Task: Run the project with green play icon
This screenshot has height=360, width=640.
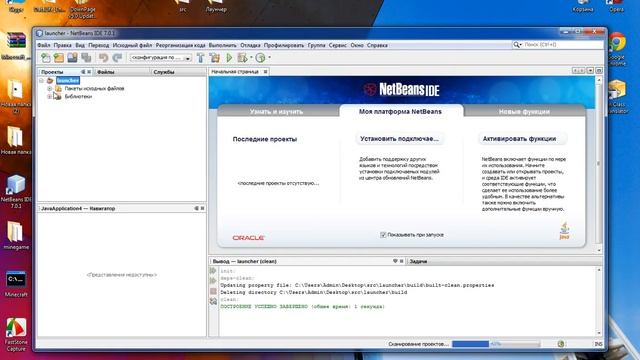Action: click(x=229, y=58)
